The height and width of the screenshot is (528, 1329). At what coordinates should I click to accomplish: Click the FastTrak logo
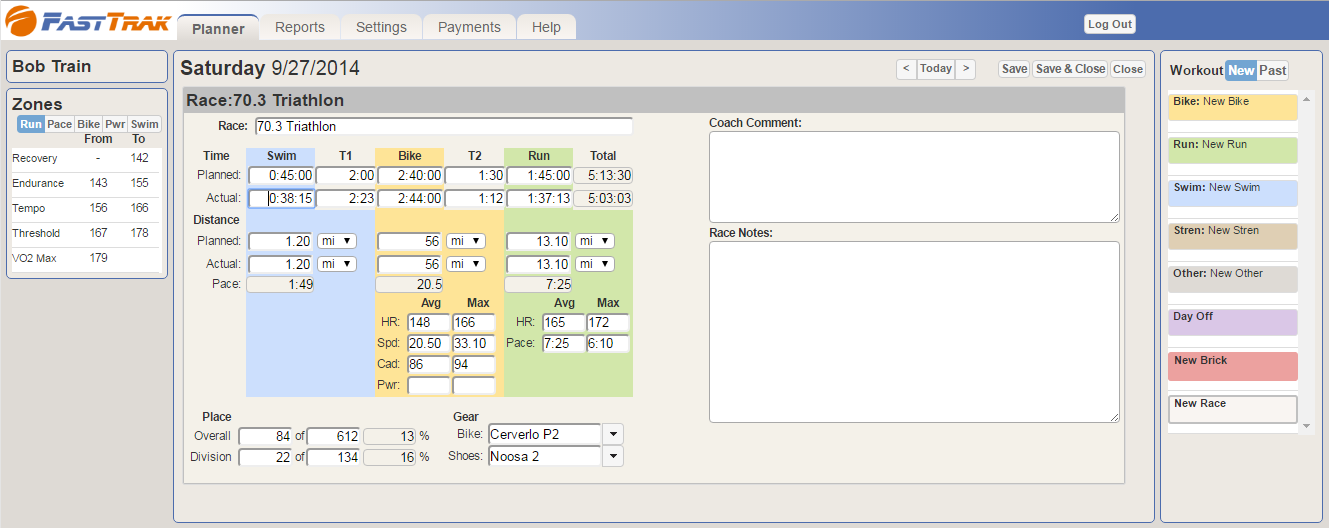(x=88, y=22)
